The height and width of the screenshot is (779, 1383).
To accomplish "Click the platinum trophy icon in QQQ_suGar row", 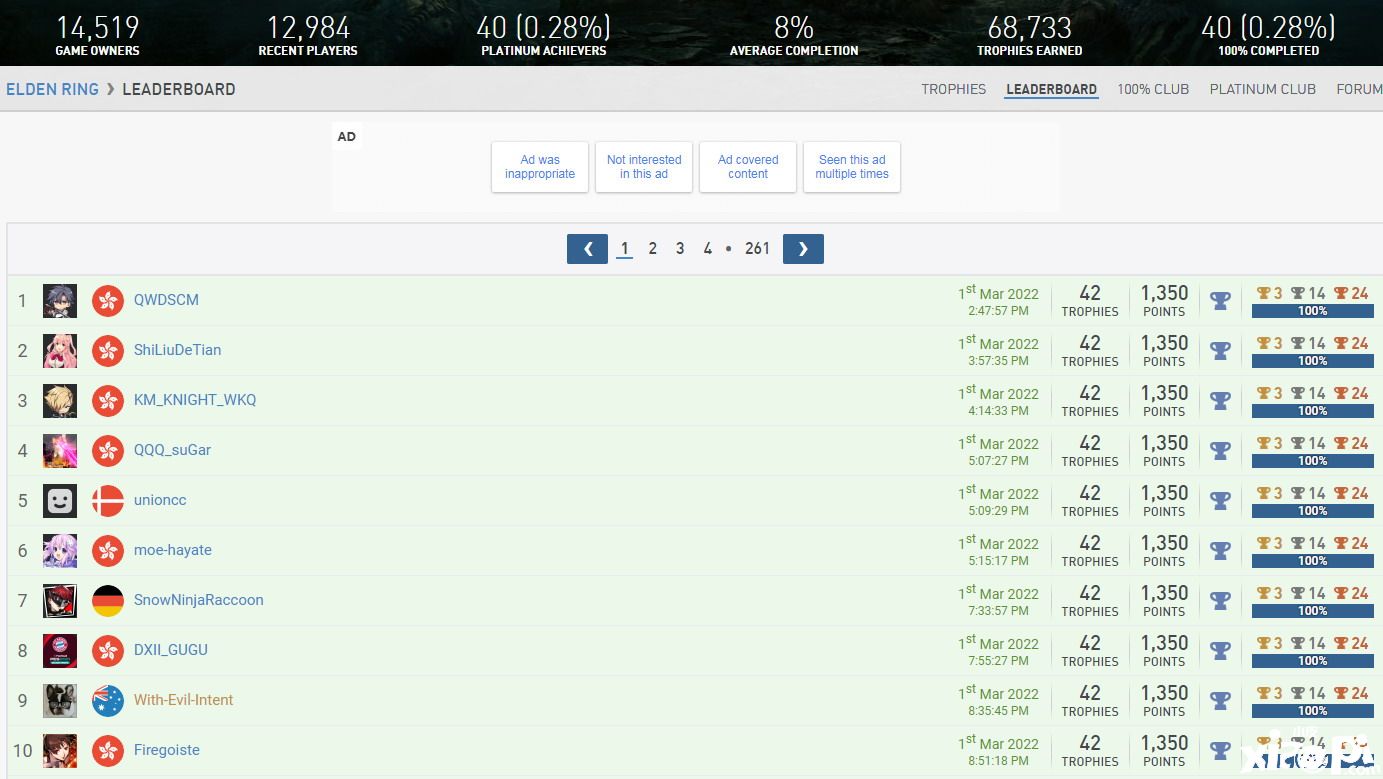I will point(1220,450).
